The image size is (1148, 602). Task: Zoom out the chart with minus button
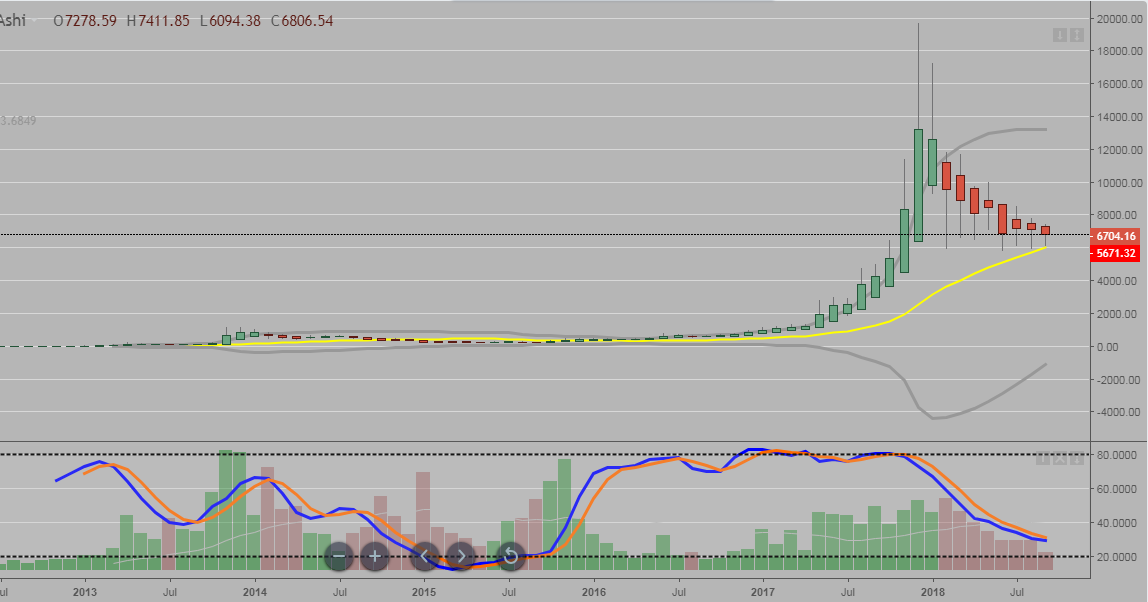(x=339, y=557)
